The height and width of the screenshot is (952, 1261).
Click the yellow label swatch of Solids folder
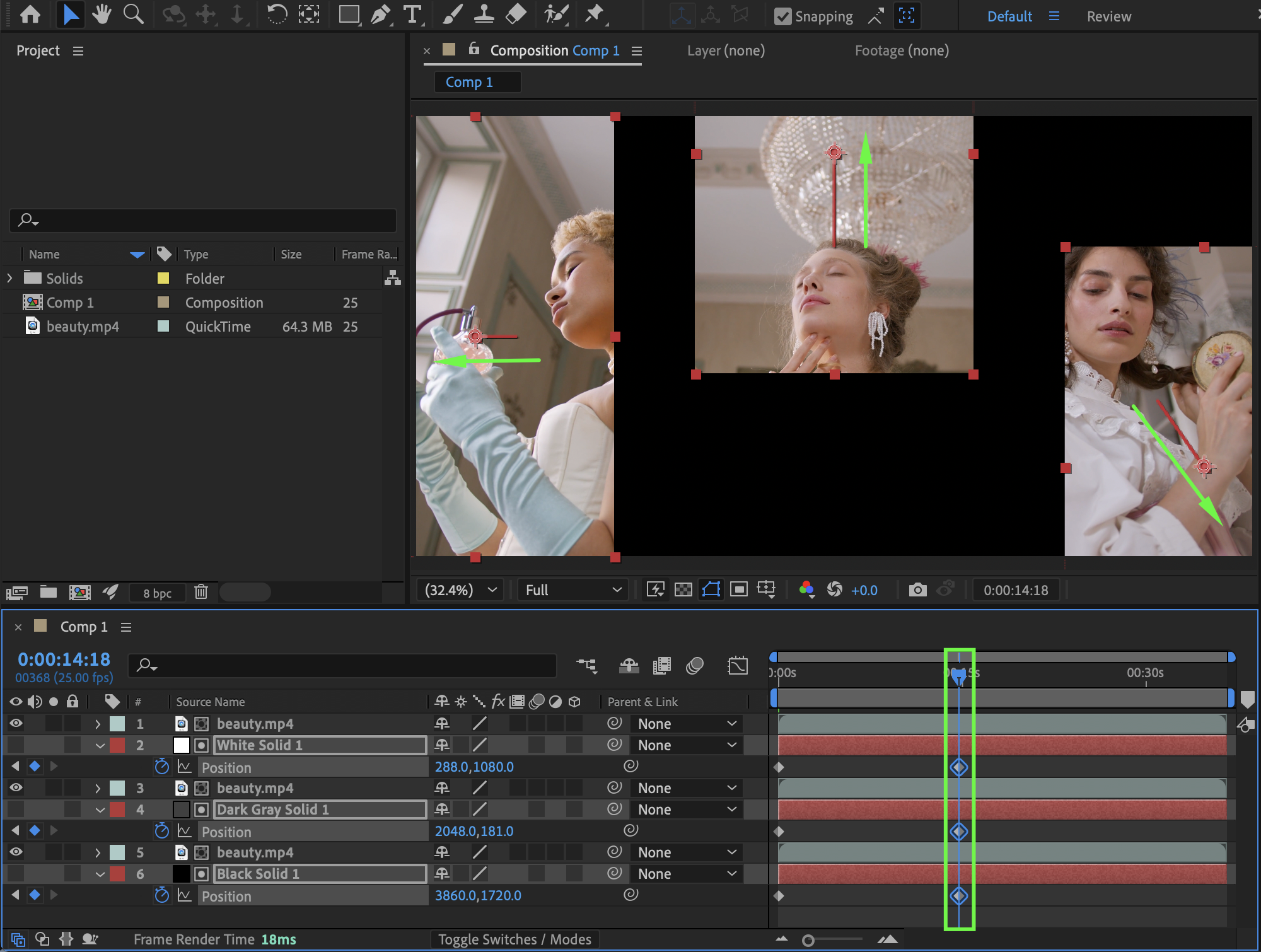point(163,278)
